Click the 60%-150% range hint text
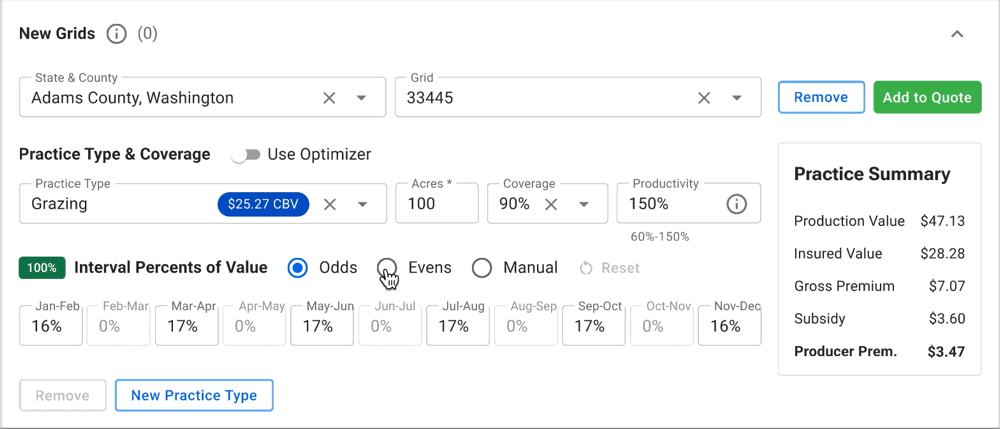 pyautogui.click(x=660, y=236)
